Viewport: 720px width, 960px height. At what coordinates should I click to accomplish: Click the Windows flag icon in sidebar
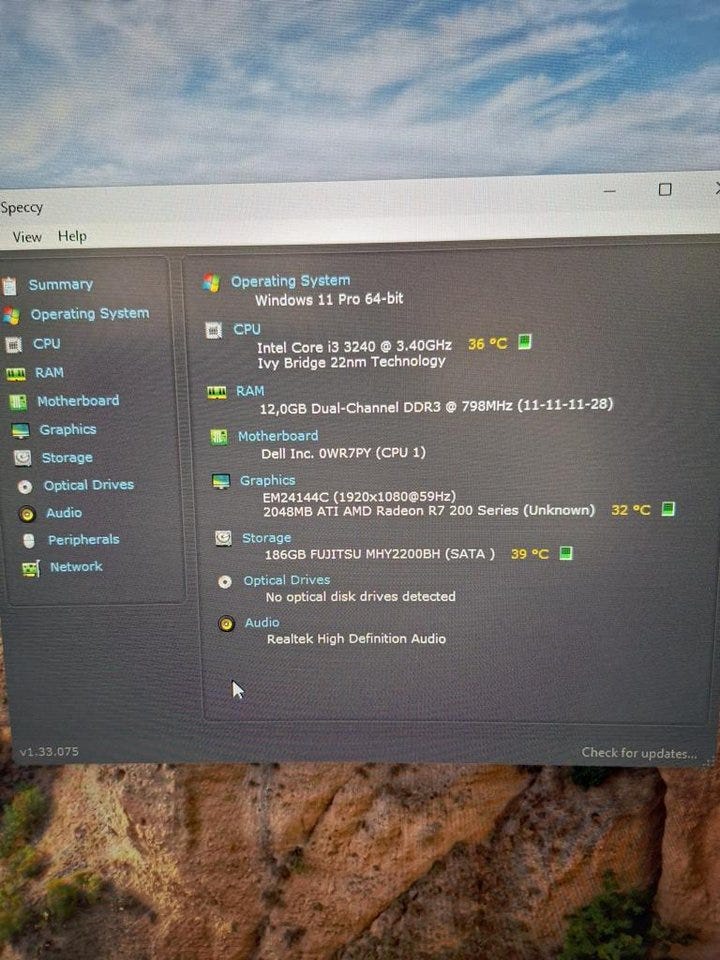(x=11, y=315)
